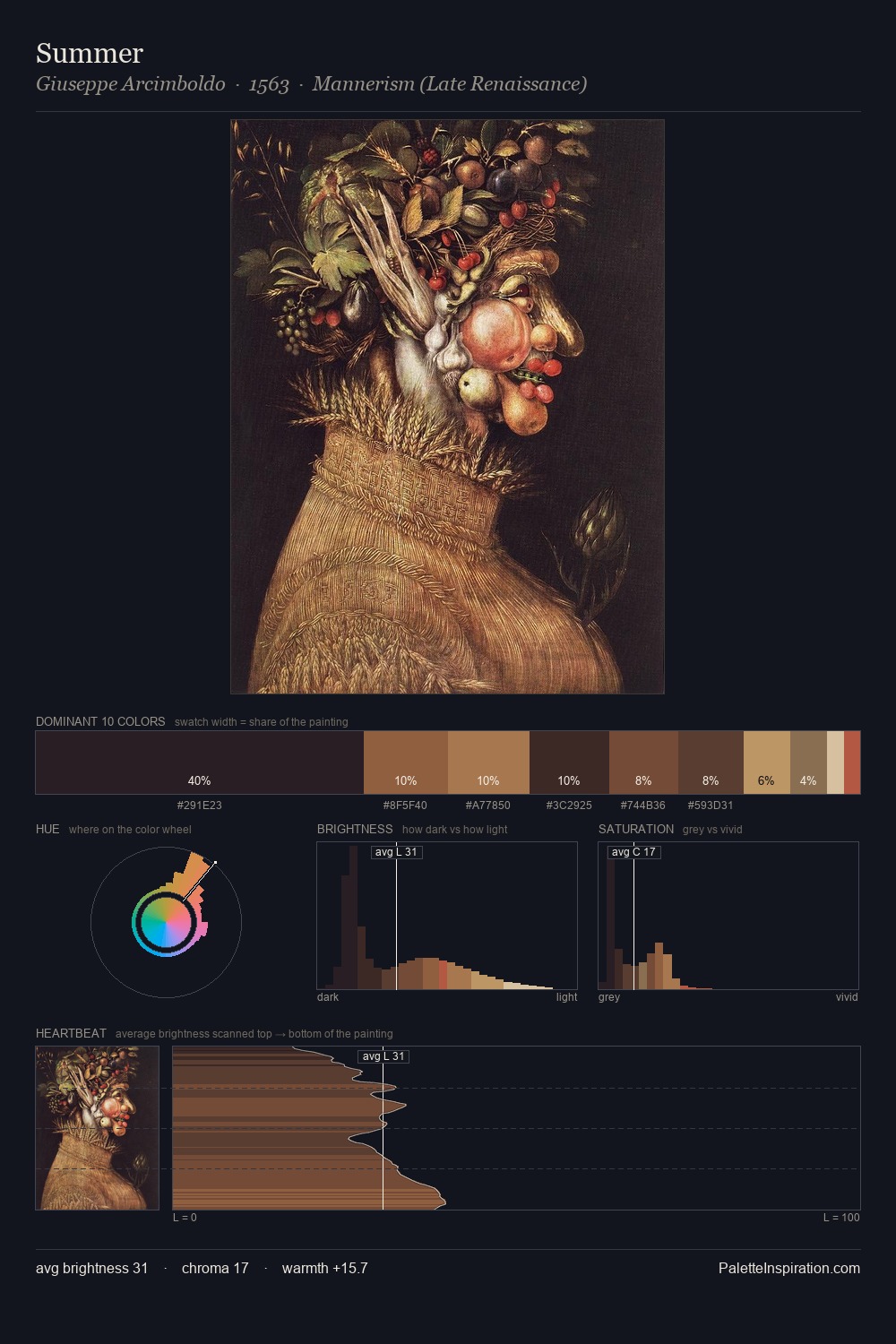Click the 'grey' axis label

[x=609, y=997]
